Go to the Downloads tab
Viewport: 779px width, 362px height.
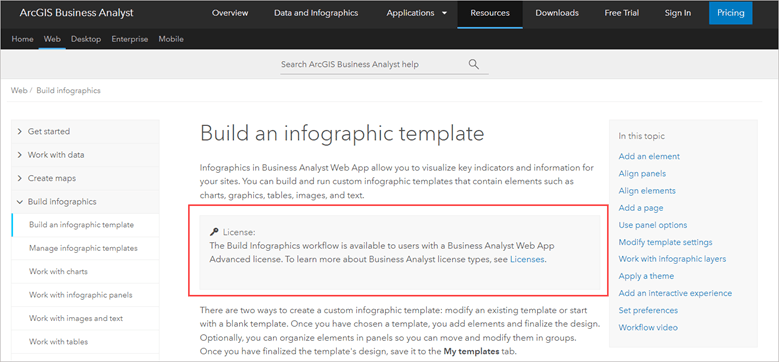[x=557, y=13]
